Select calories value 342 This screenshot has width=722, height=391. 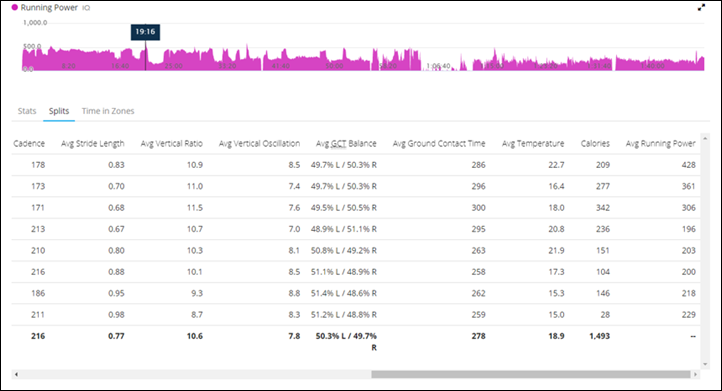603,208
